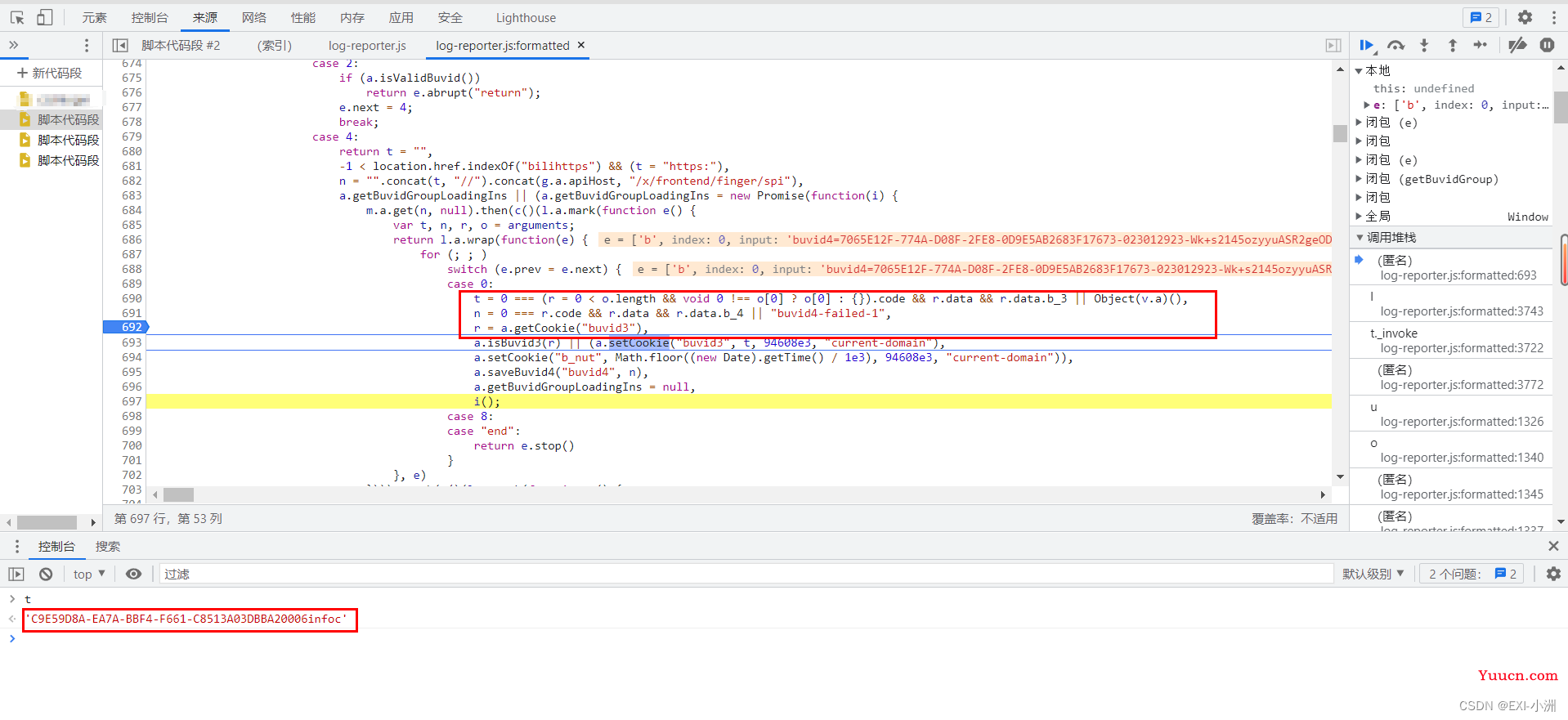Clear the console
Viewport: 1568px width, 720px height.
click(46, 574)
